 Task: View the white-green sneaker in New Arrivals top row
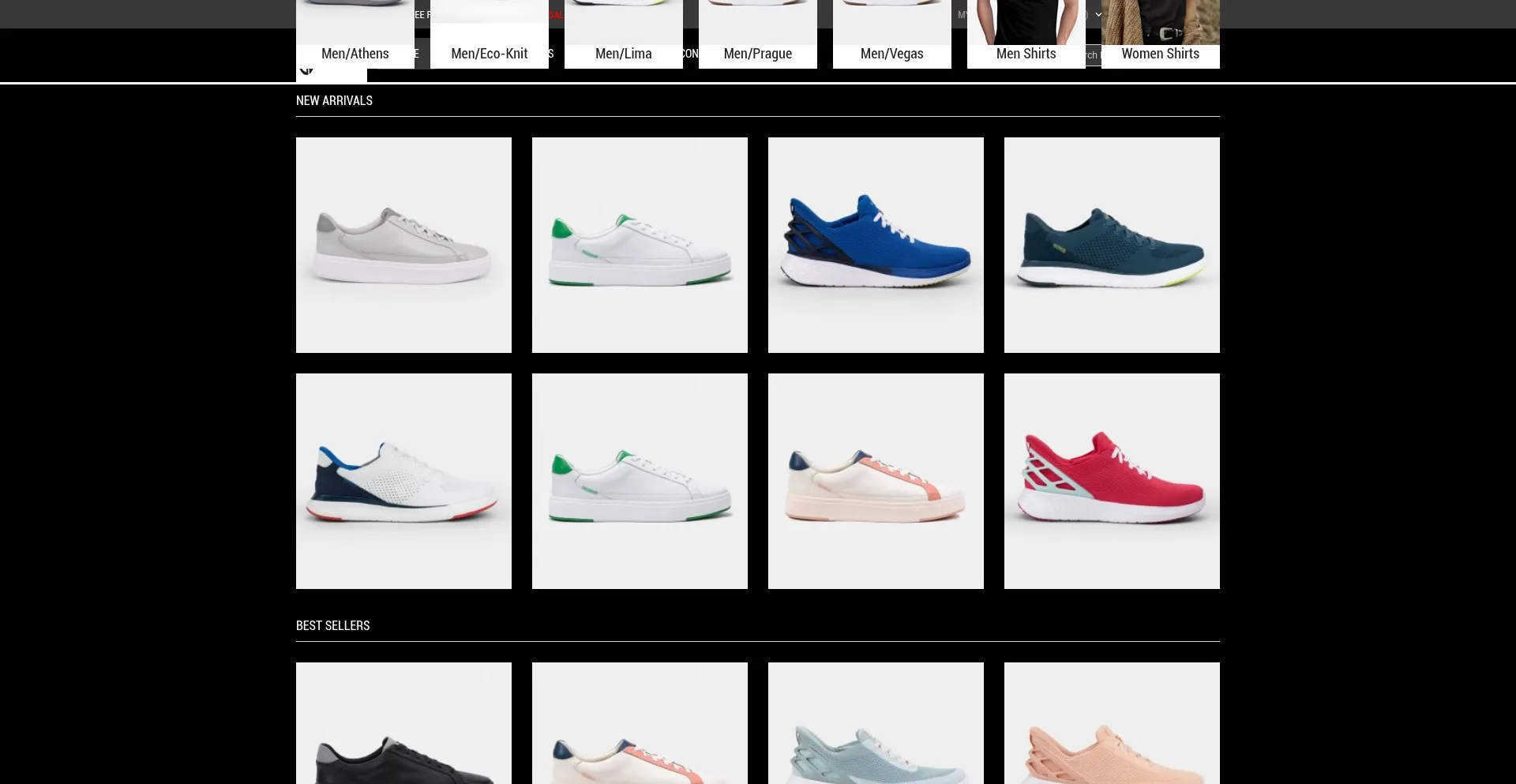(640, 245)
